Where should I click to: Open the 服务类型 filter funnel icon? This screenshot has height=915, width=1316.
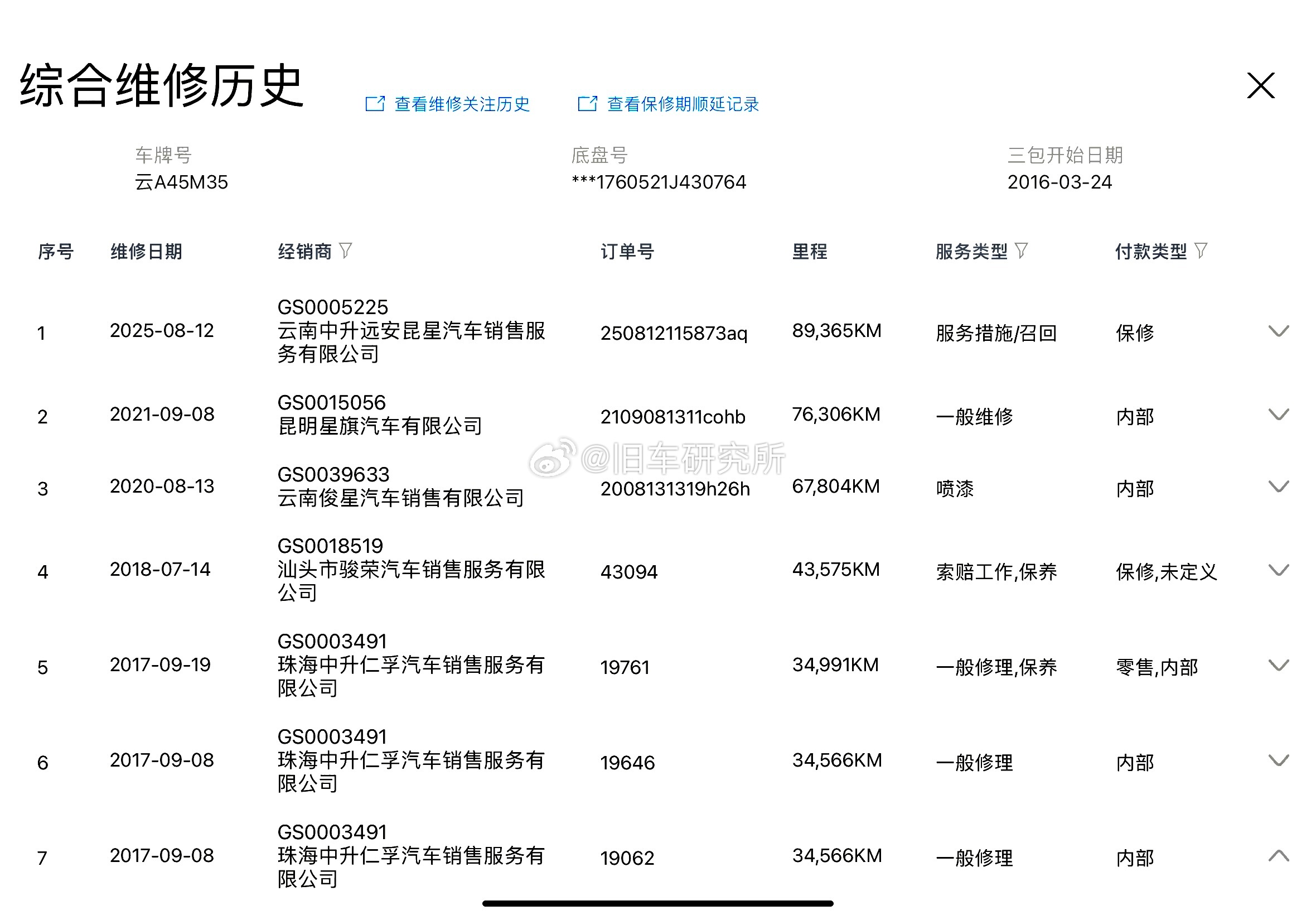point(1021,251)
